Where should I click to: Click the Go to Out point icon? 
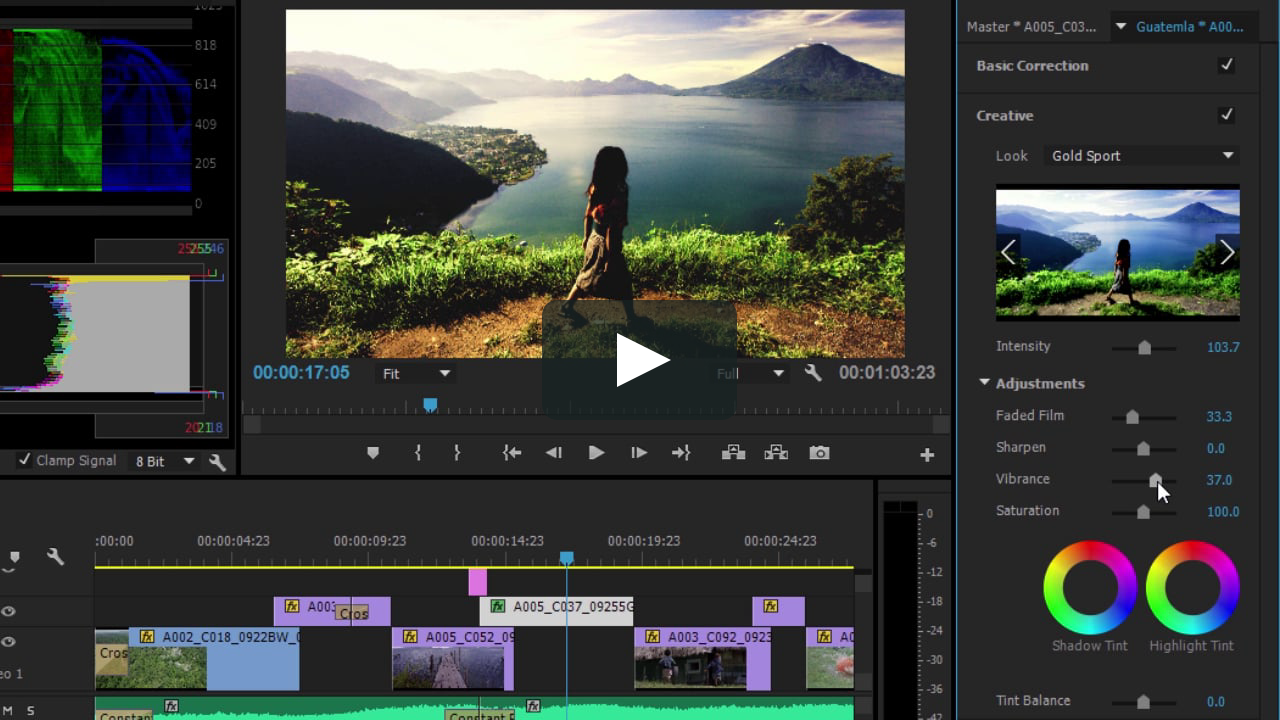[681, 453]
